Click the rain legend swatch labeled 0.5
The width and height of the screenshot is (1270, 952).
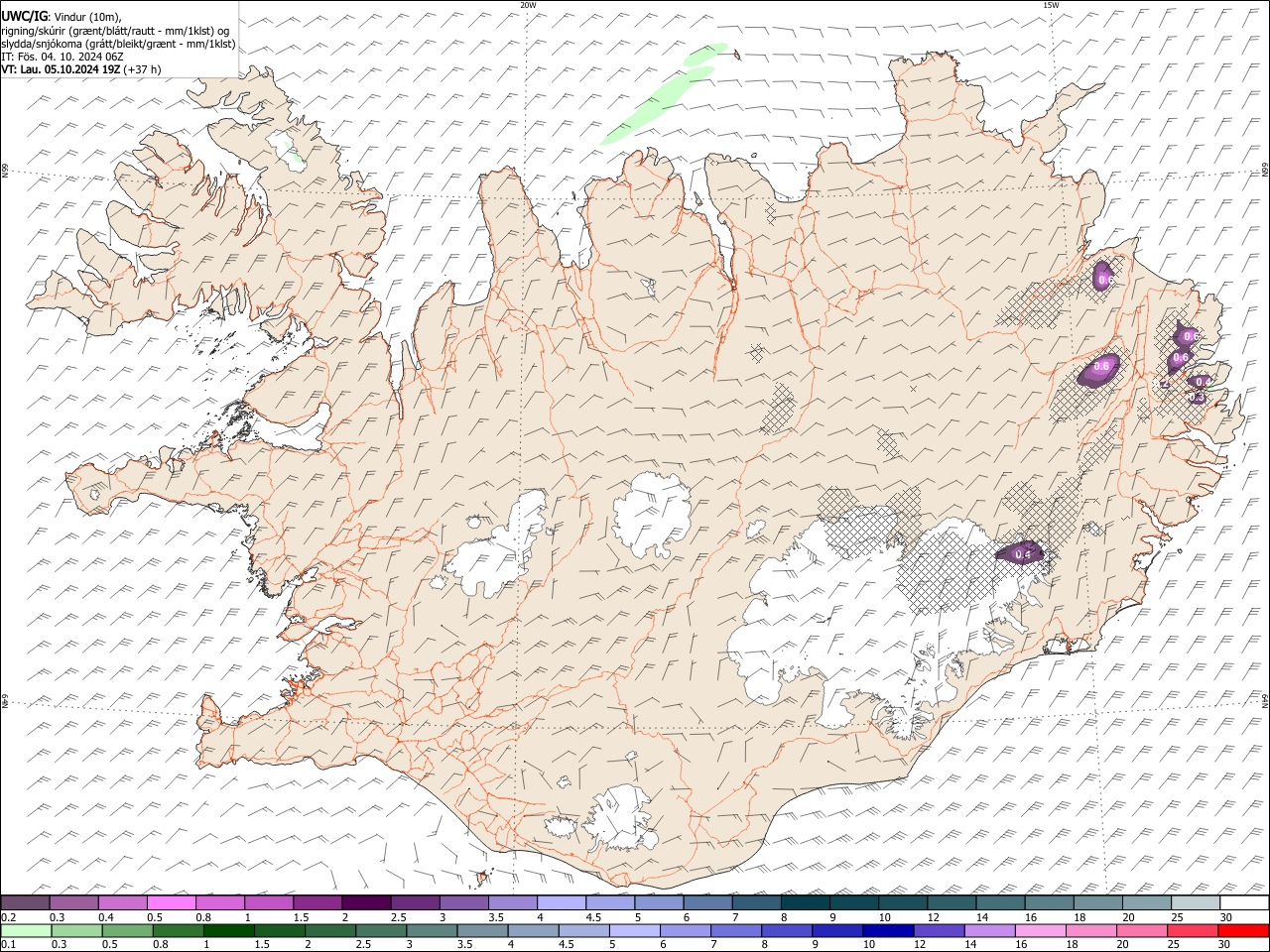pyautogui.click(x=126, y=930)
